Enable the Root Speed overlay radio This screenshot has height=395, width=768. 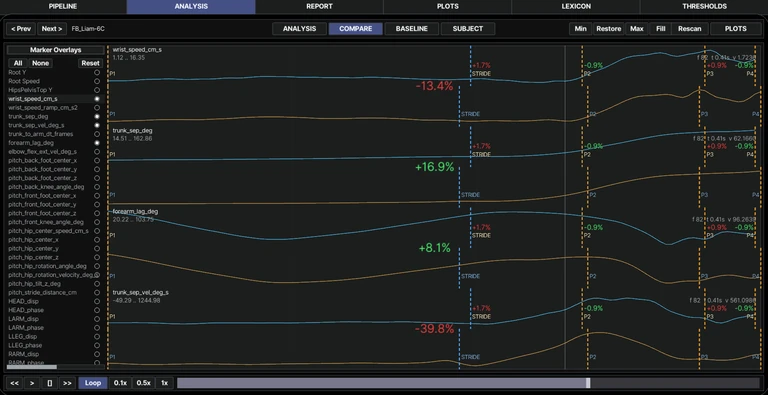click(97, 81)
